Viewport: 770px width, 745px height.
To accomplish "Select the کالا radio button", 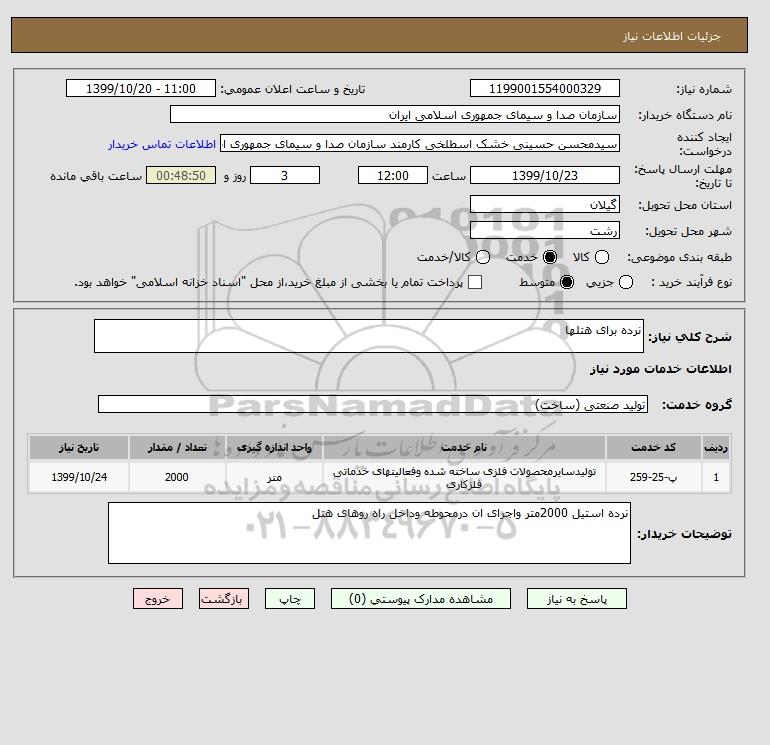I will [x=602, y=257].
